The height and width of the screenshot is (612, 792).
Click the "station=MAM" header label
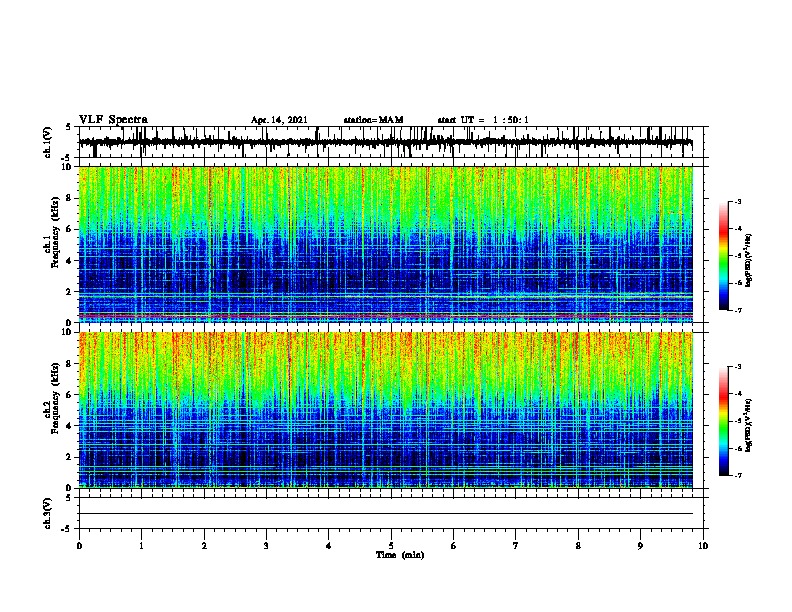tap(373, 120)
